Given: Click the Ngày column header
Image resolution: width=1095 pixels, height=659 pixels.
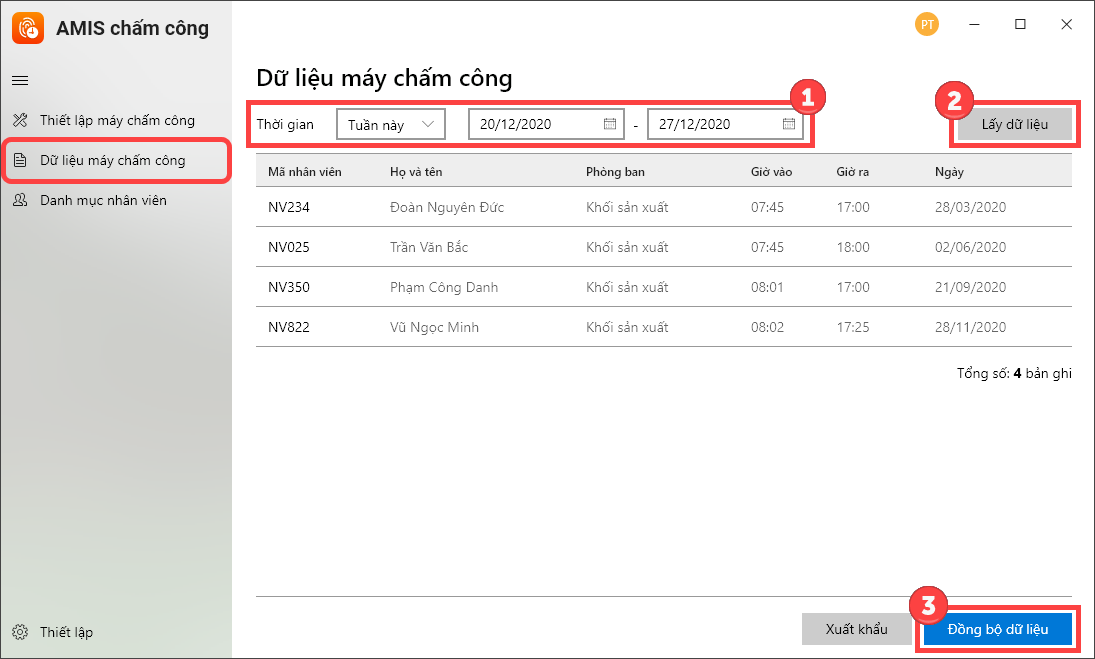Looking at the screenshot, I should (949, 172).
